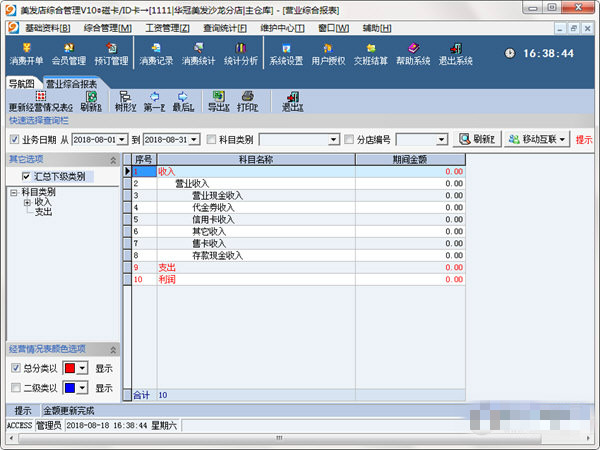The height and width of the screenshot is (450, 600).
Task: Collapse 其它选项 panel chevron
Action: [113, 160]
